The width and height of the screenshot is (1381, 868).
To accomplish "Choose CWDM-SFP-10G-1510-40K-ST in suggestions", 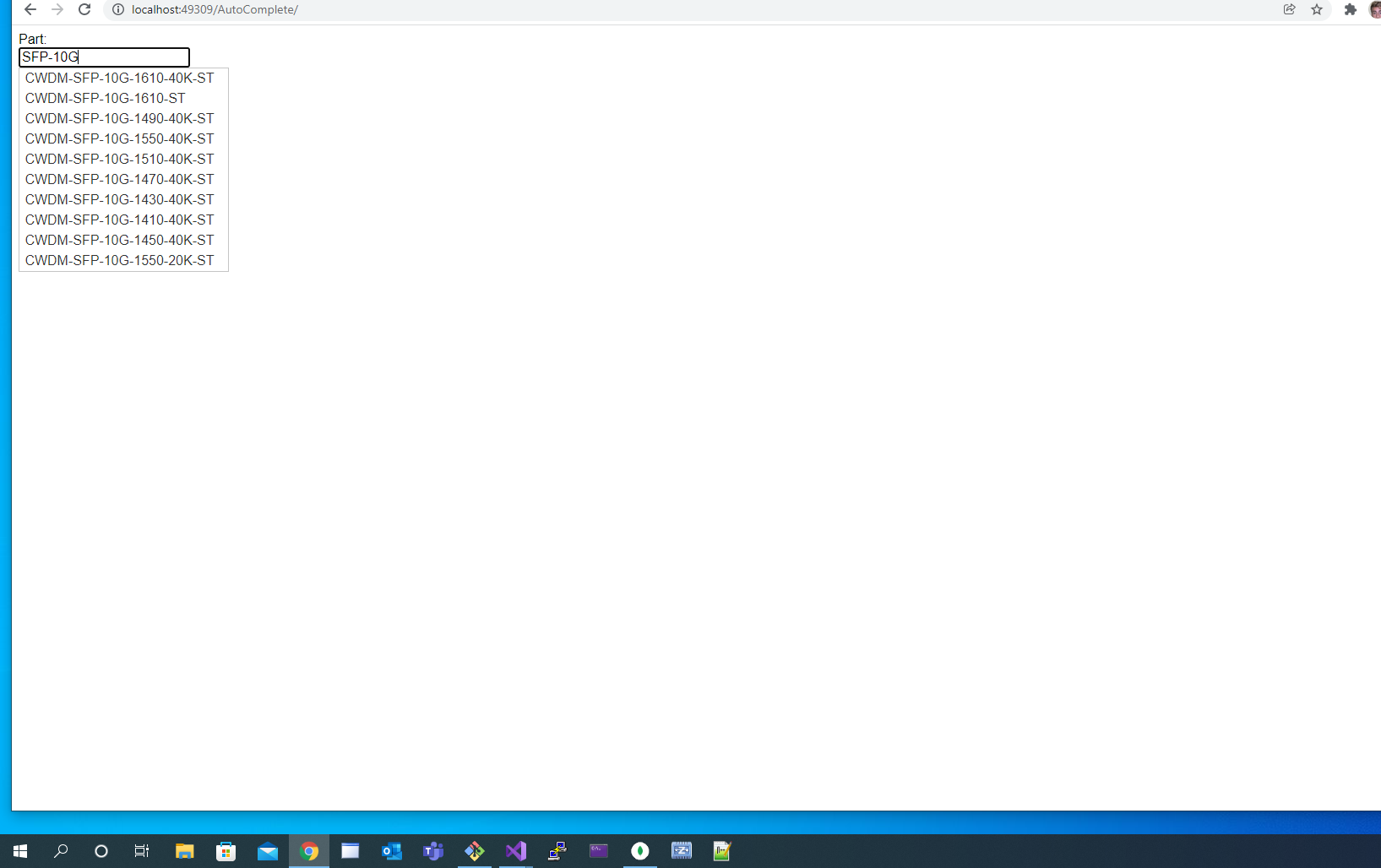I will click(119, 159).
